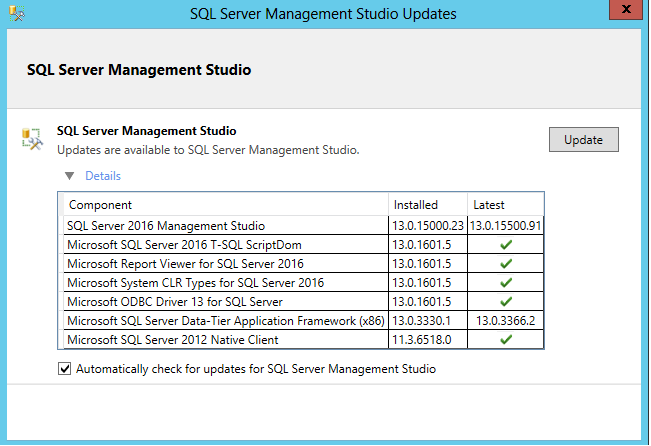Click the application icon in the title bar
This screenshot has width=651, height=446.
click(x=14, y=14)
